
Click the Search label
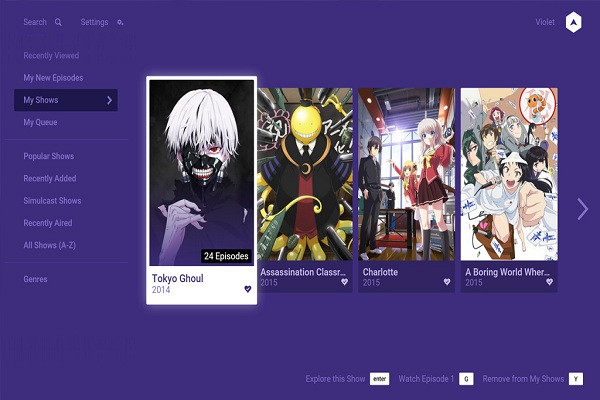(35, 22)
